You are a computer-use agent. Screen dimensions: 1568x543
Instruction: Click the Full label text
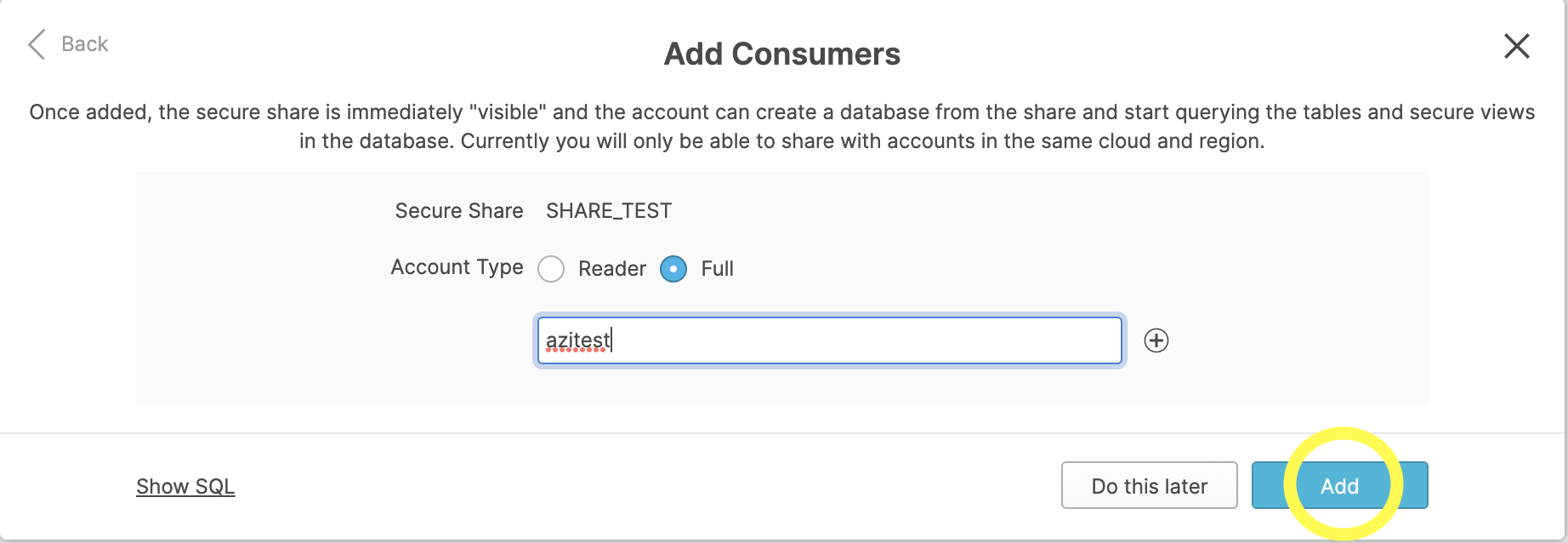point(717,269)
